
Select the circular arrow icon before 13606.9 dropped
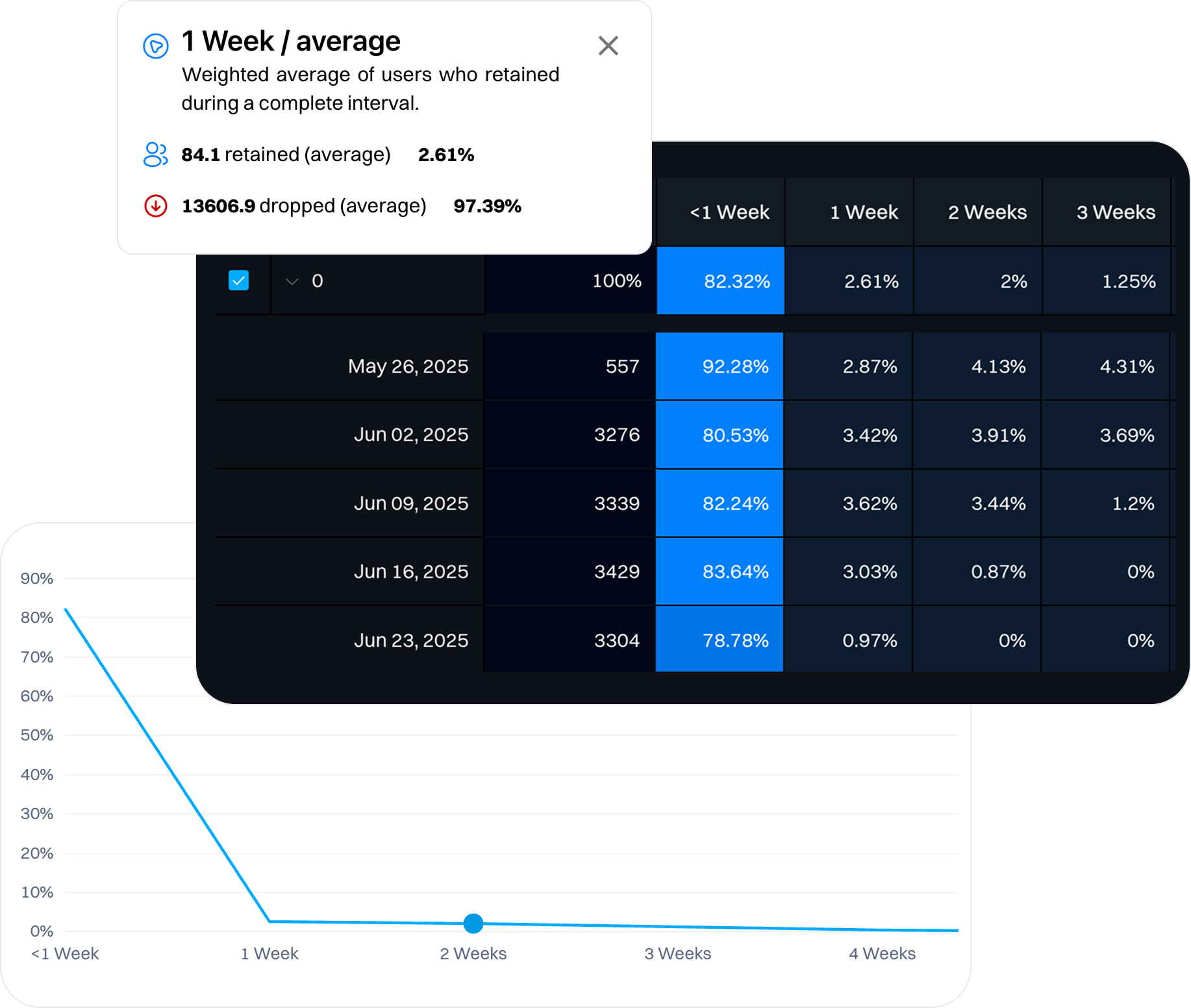155,206
